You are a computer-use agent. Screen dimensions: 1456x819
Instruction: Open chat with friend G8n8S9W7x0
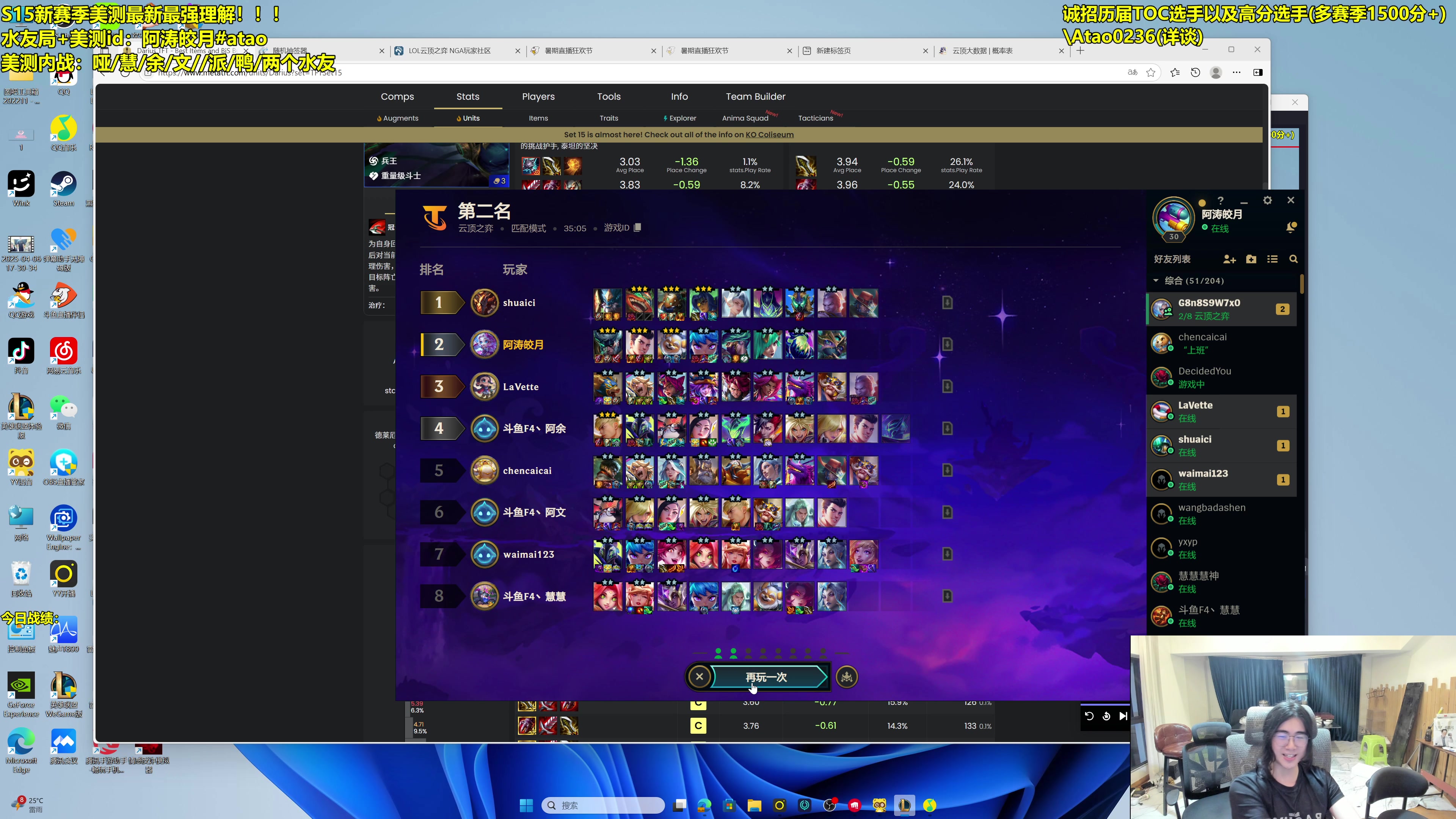pyautogui.click(x=1221, y=309)
